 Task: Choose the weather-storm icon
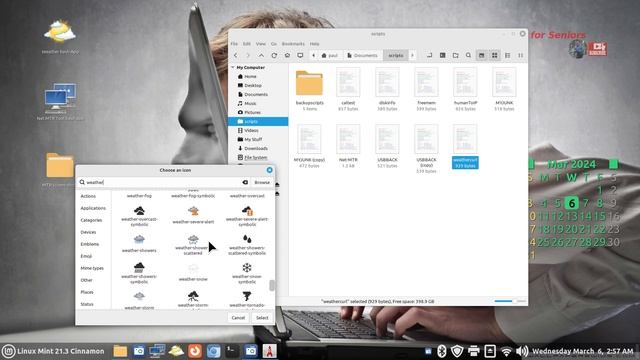pos(139,296)
